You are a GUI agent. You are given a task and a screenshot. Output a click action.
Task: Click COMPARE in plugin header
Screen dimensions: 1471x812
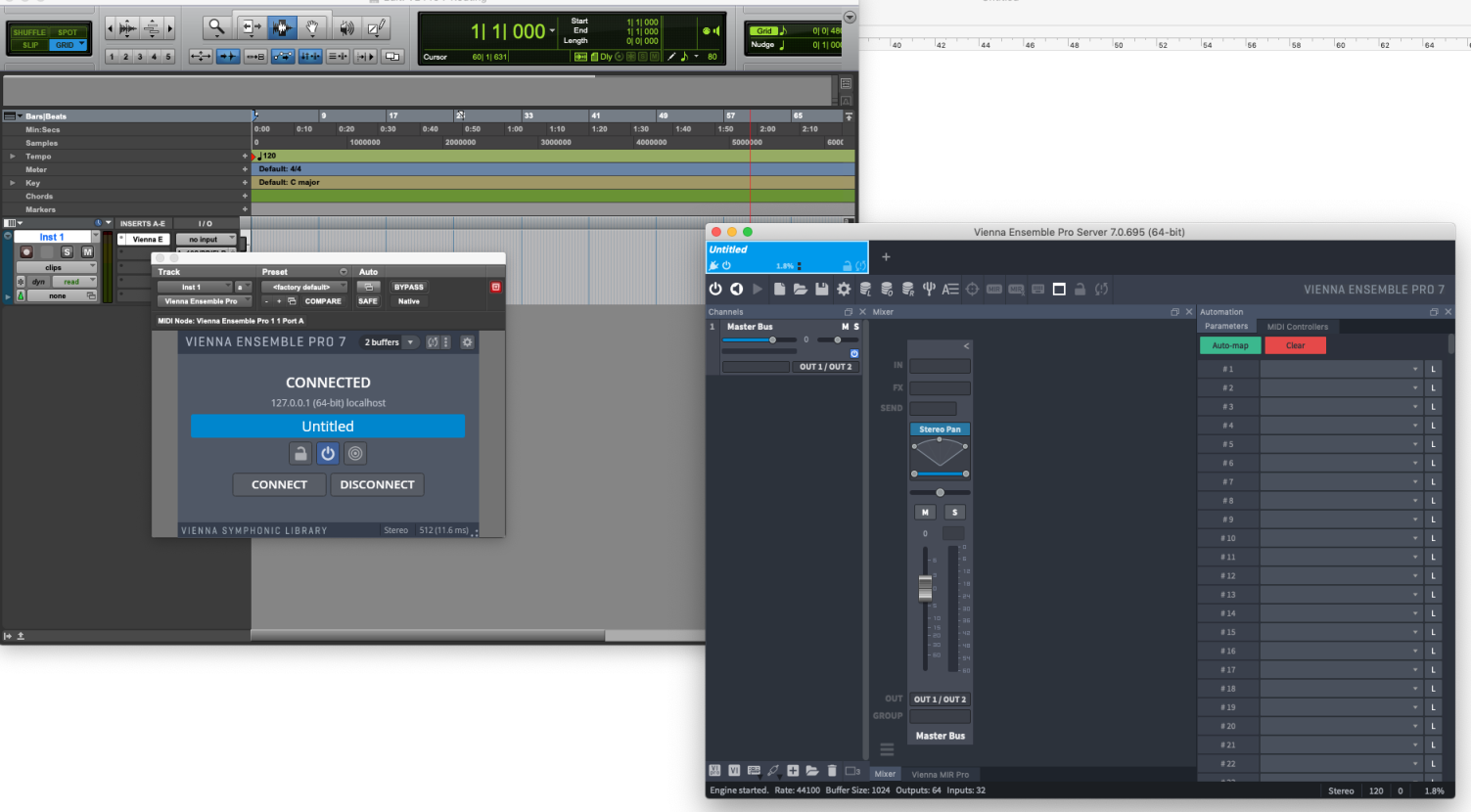point(323,301)
